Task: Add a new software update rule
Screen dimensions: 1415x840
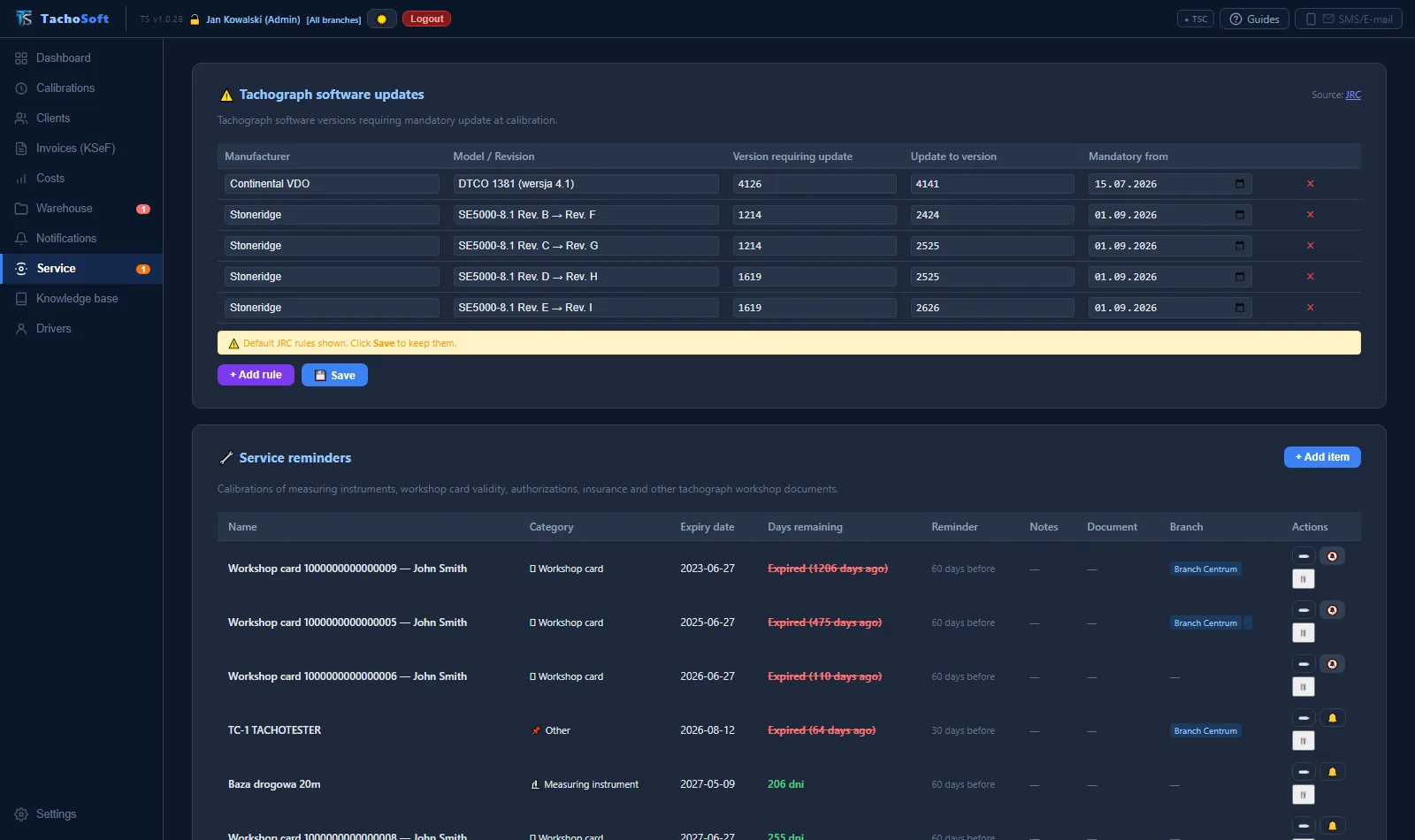Action: tap(256, 375)
